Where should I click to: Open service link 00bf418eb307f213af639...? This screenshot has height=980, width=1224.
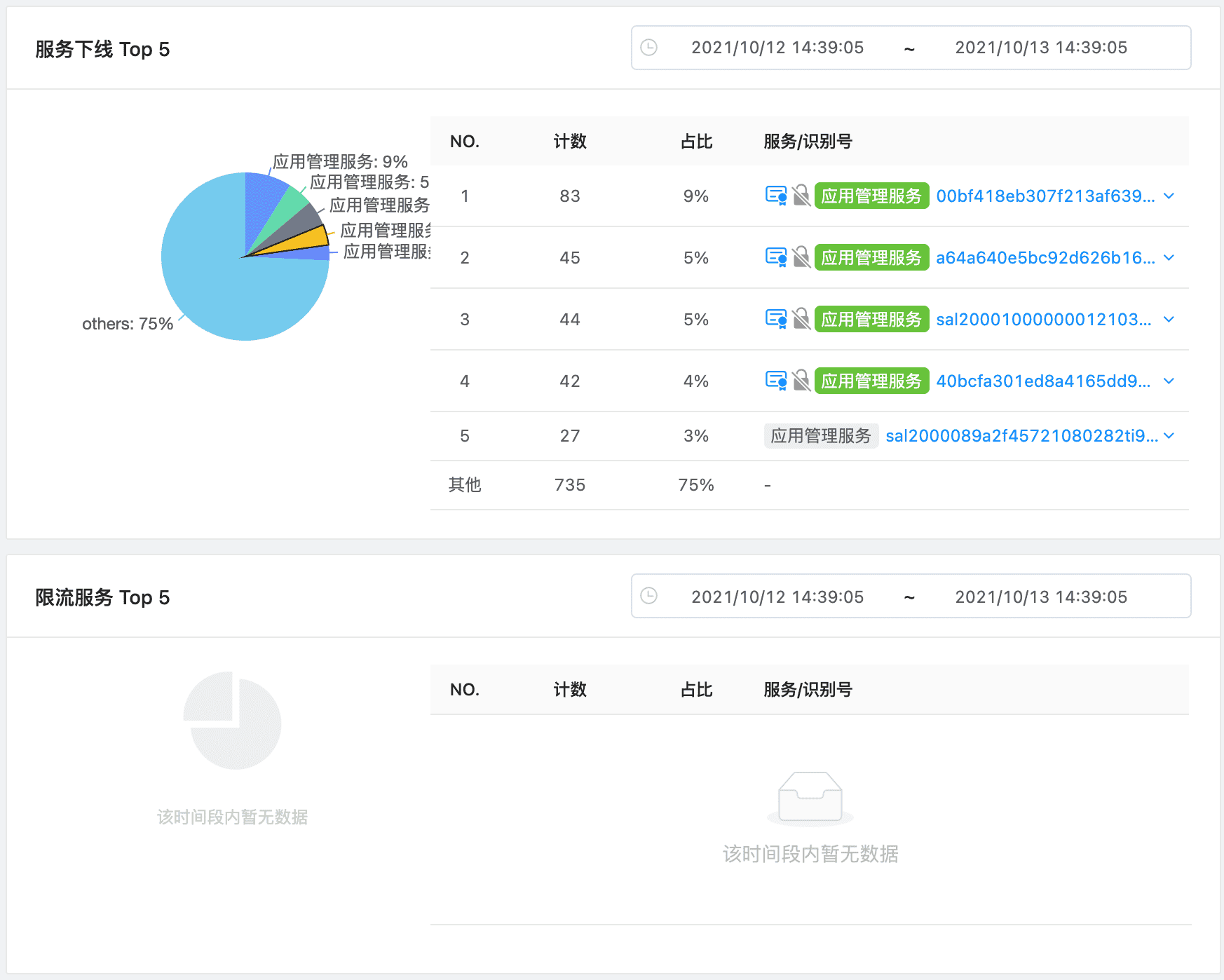[x=1045, y=196]
